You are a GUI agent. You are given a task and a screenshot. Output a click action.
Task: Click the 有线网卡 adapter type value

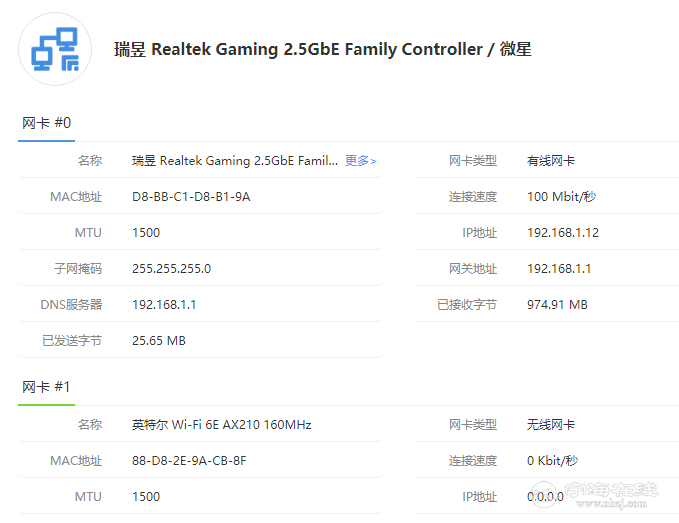tap(551, 161)
